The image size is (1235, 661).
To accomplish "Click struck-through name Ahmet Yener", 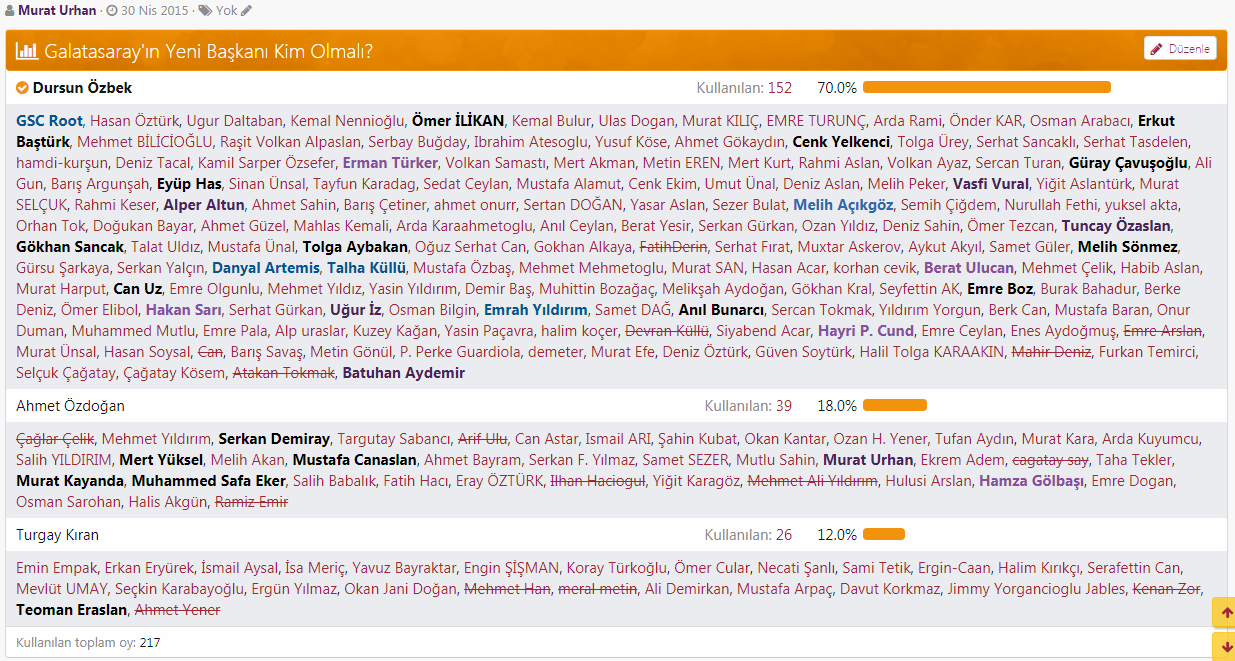I will (177, 610).
